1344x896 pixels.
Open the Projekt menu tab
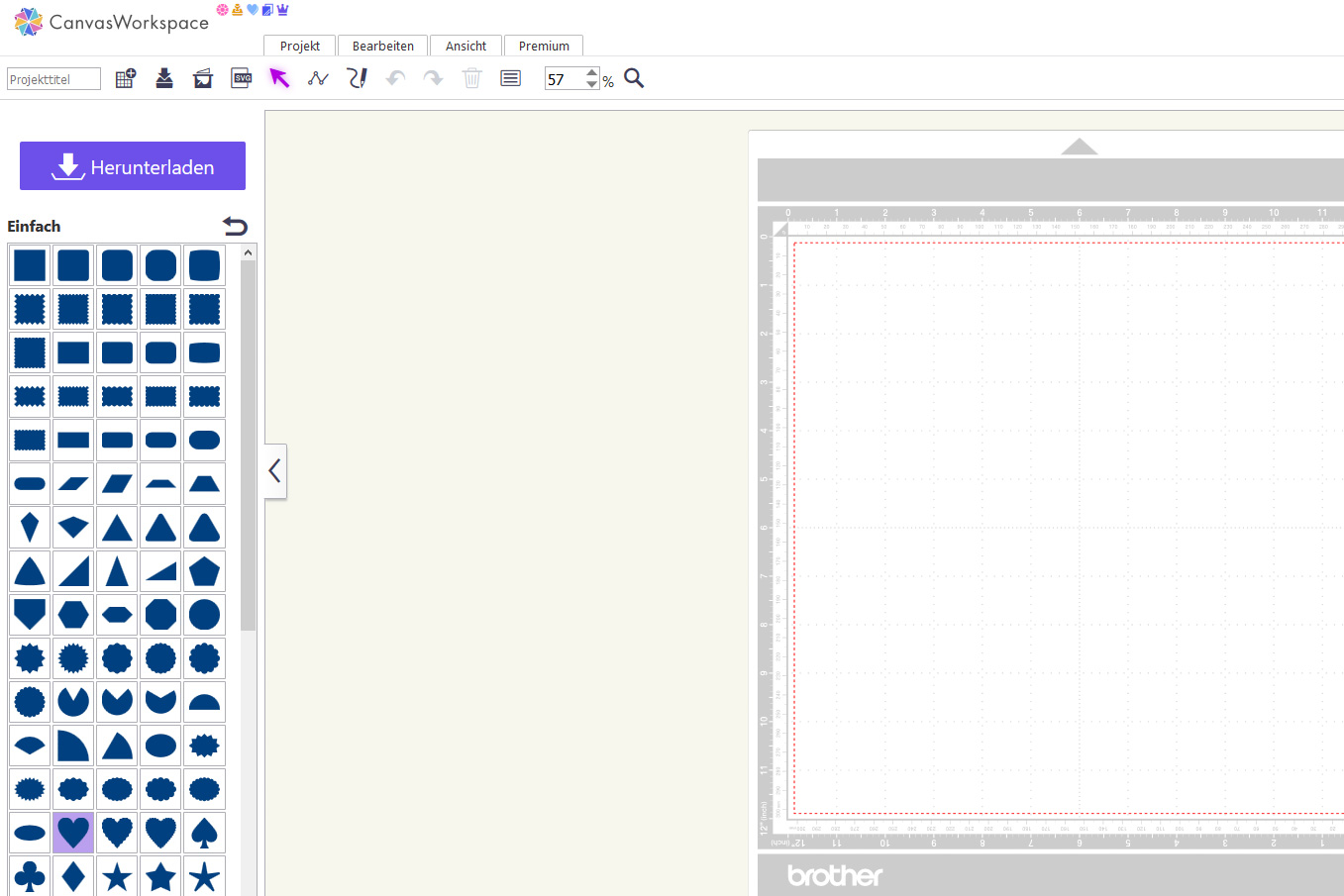(299, 46)
